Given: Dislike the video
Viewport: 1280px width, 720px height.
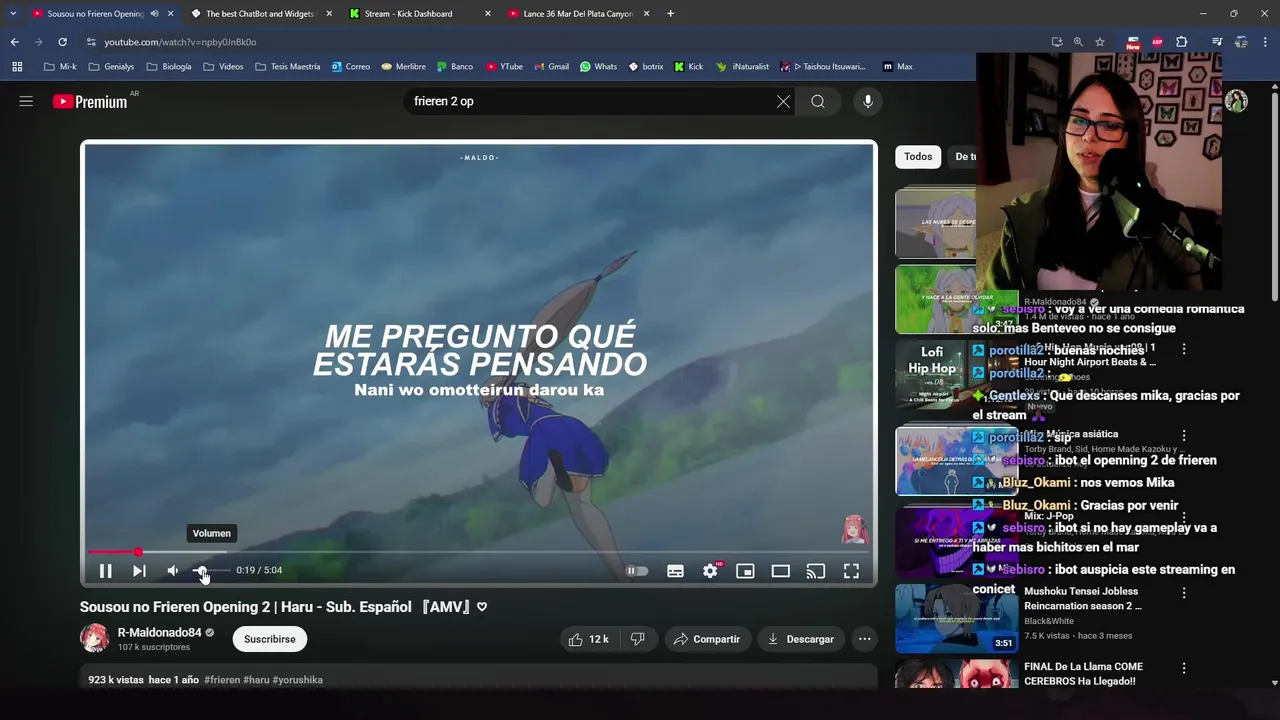Looking at the screenshot, I should 637,639.
